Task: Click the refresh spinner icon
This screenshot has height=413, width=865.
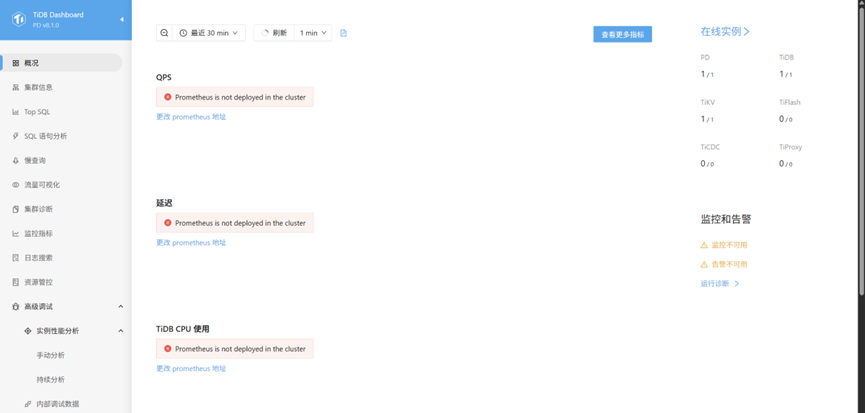Action: [265, 33]
